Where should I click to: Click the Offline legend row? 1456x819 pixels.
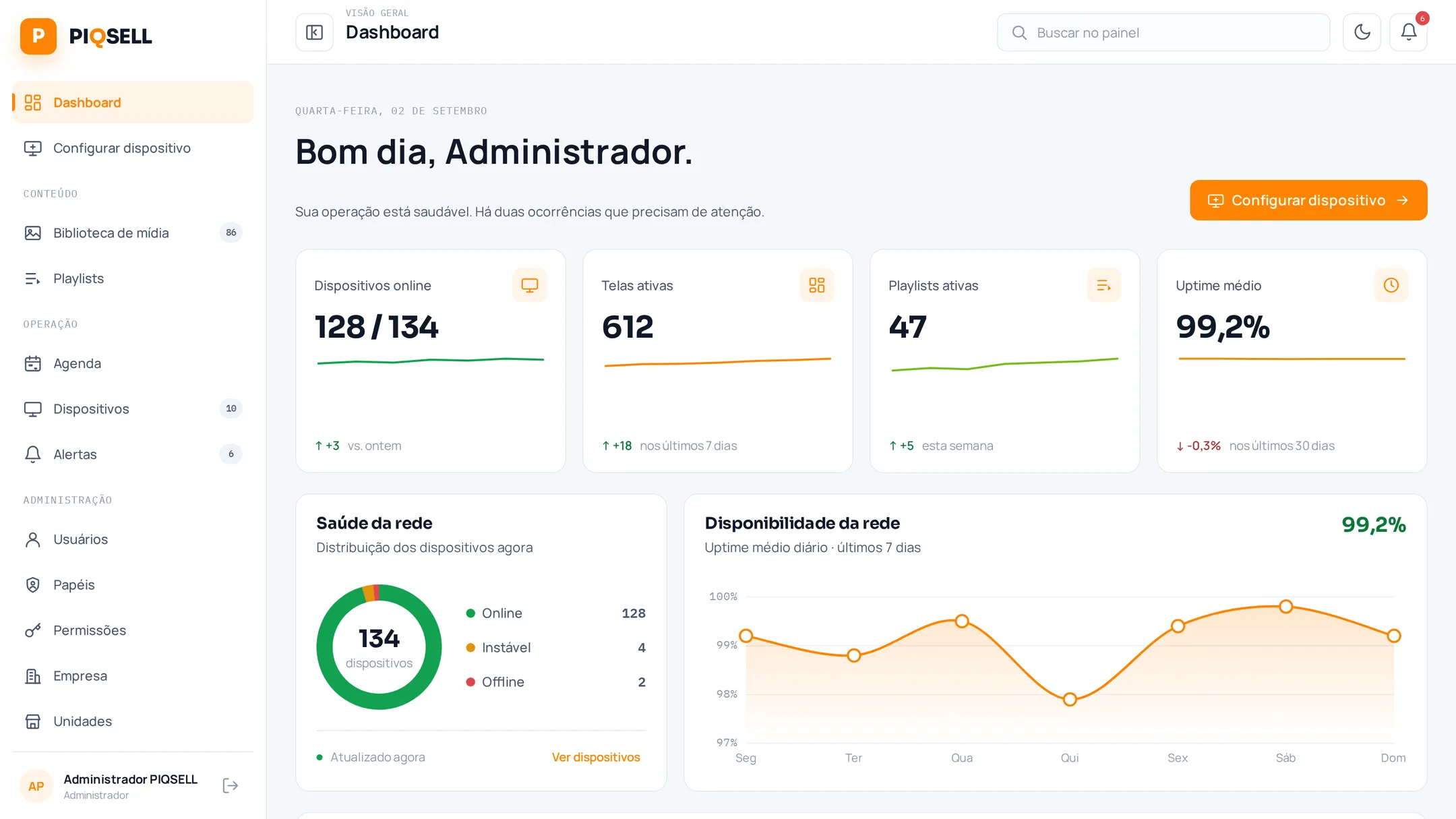pyautogui.click(x=555, y=682)
